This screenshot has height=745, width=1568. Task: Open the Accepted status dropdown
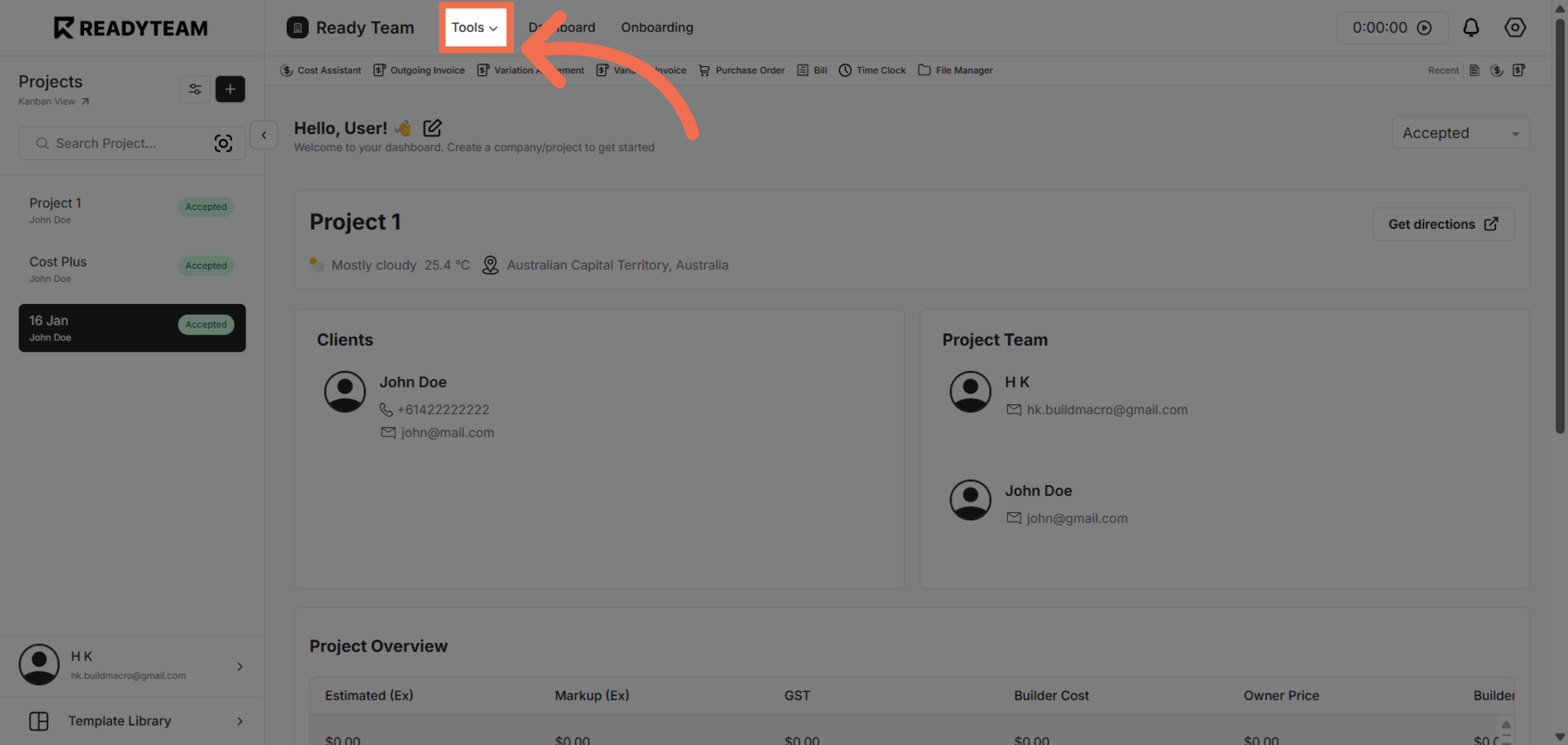1461,133
